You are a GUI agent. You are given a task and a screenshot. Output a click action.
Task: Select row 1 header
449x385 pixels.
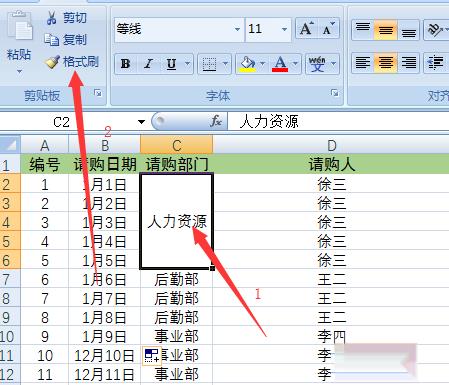pos(10,164)
